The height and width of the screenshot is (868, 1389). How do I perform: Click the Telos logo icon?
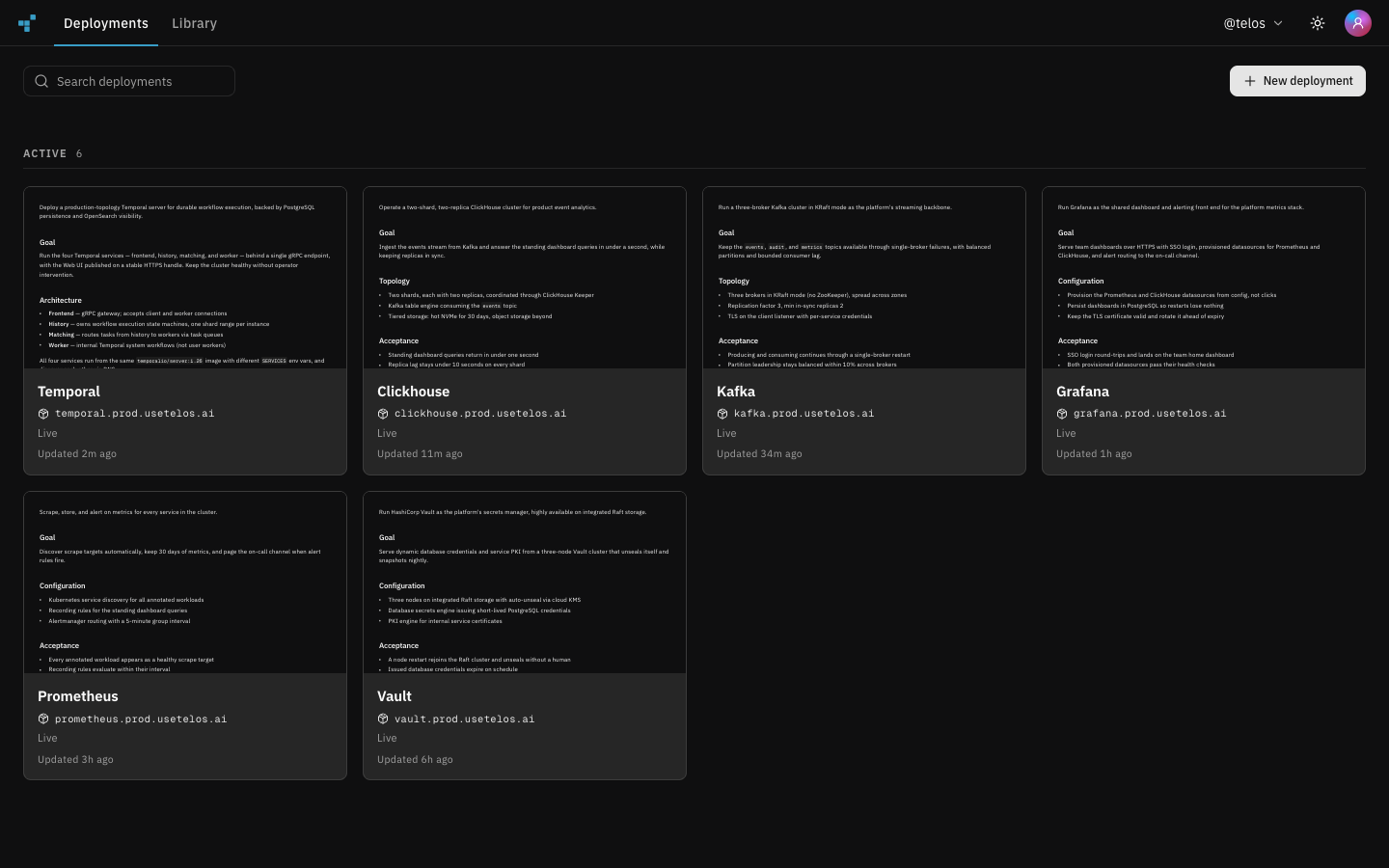27,23
